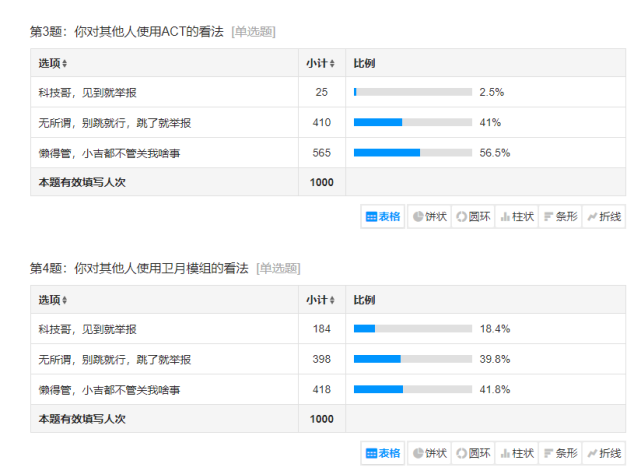
Task: View question 4 (第4题) as 折线 line chart
Action: pos(604,454)
